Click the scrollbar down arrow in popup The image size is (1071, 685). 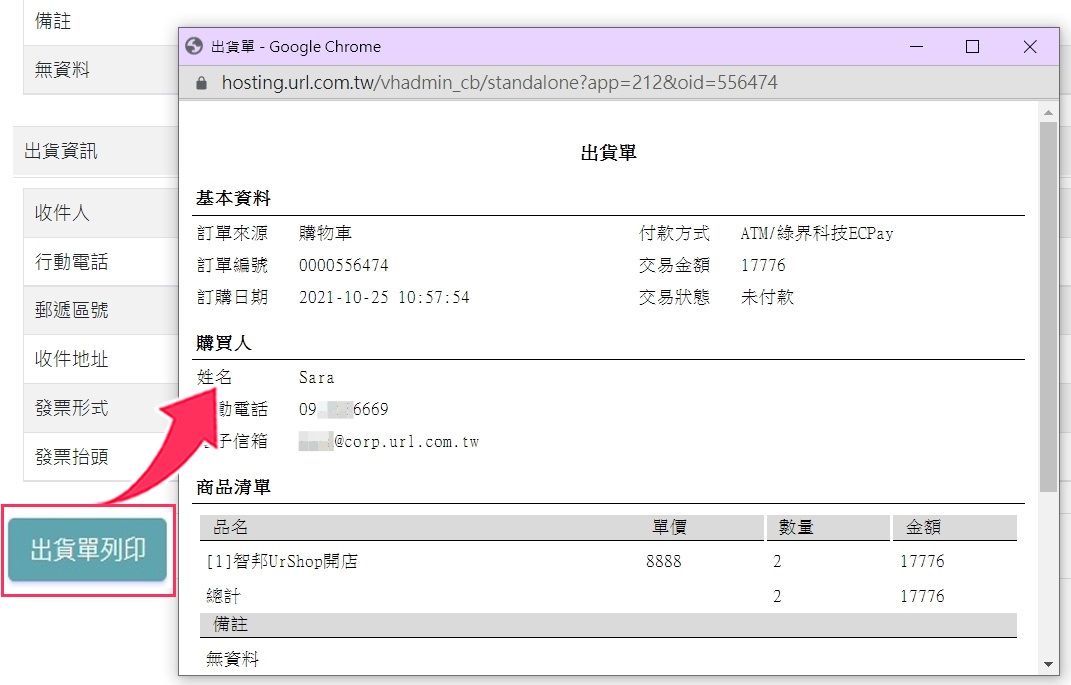[1048, 664]
